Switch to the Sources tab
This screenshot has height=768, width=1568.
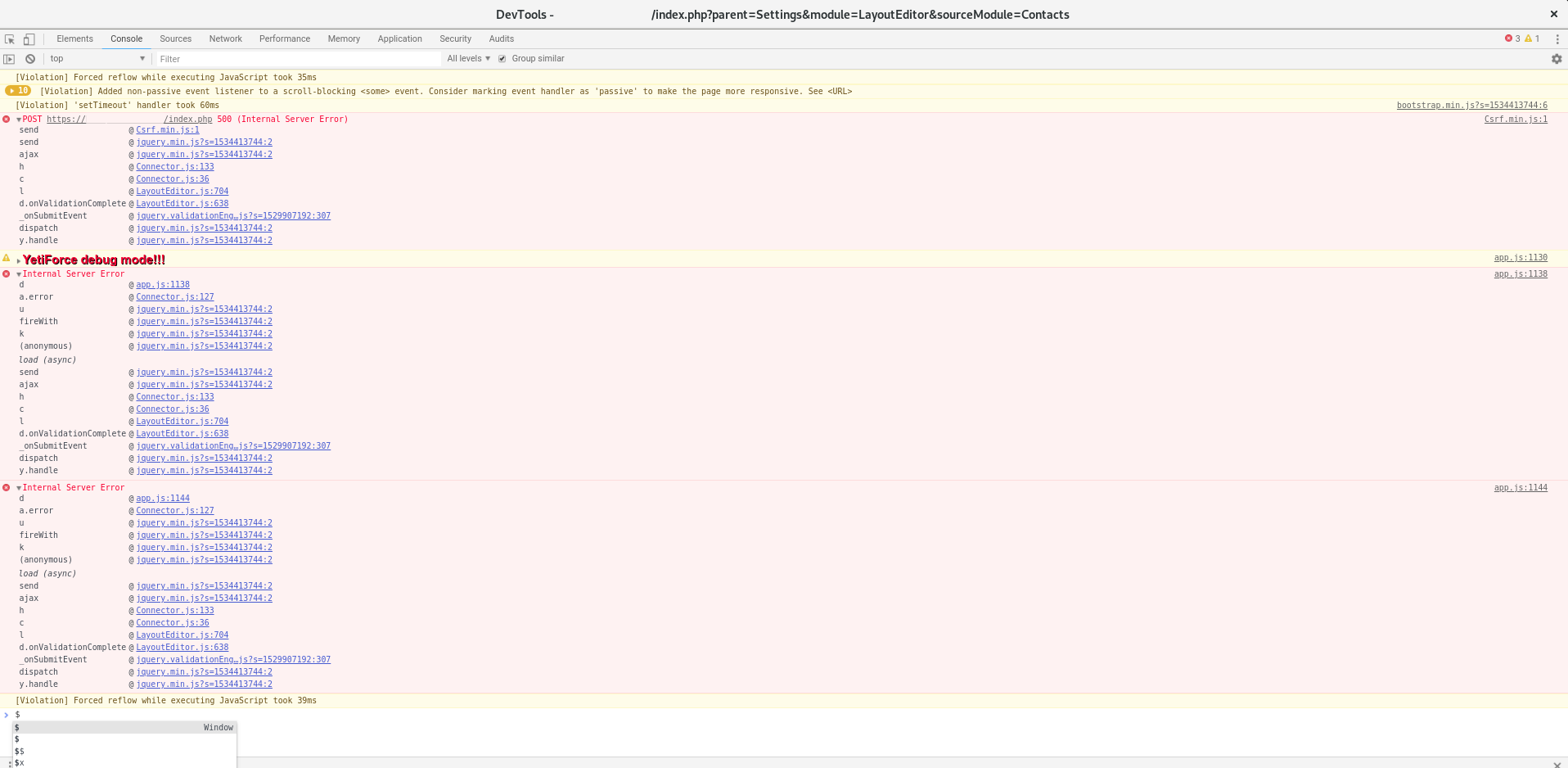pyautogui.click(x=175, y=38)
